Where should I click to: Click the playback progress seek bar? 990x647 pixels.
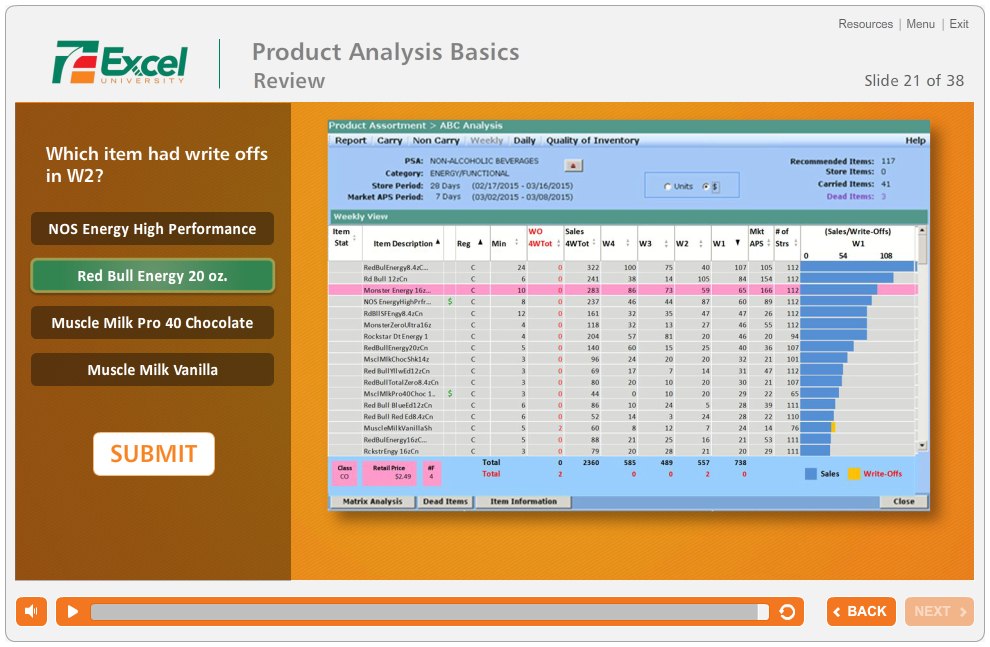(x=430, y=612)
